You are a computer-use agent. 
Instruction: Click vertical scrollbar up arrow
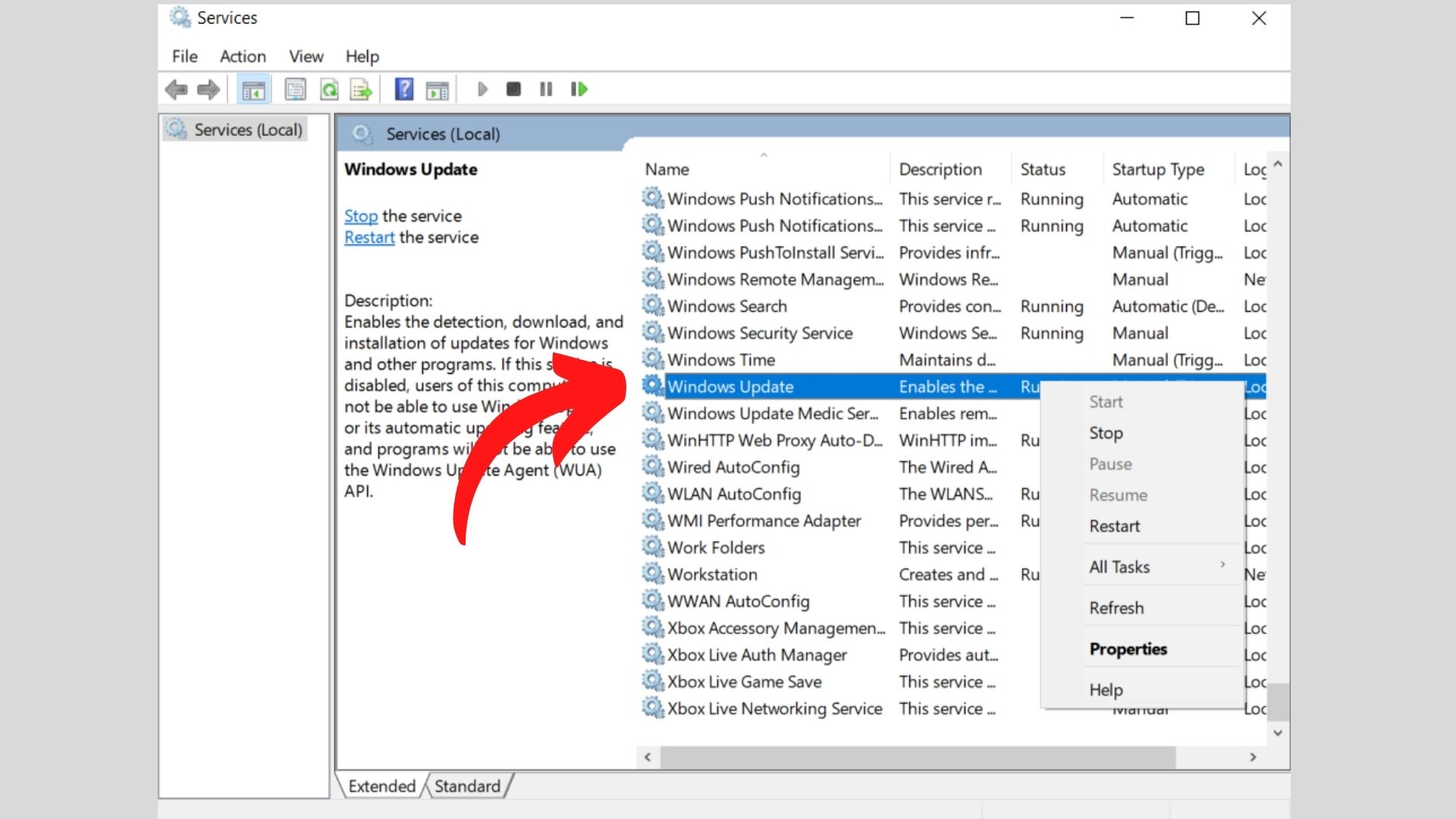click(x=1278, y=164)
